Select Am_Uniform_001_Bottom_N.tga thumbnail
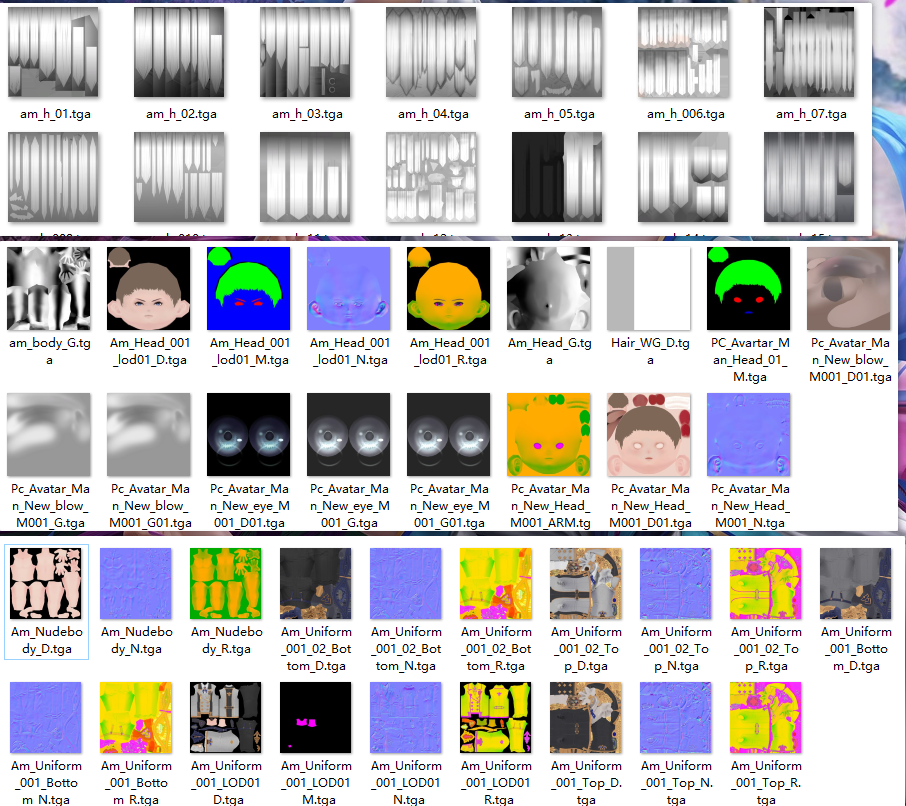Viewport: 906px width, 806px height. click(x=46, y=718)
